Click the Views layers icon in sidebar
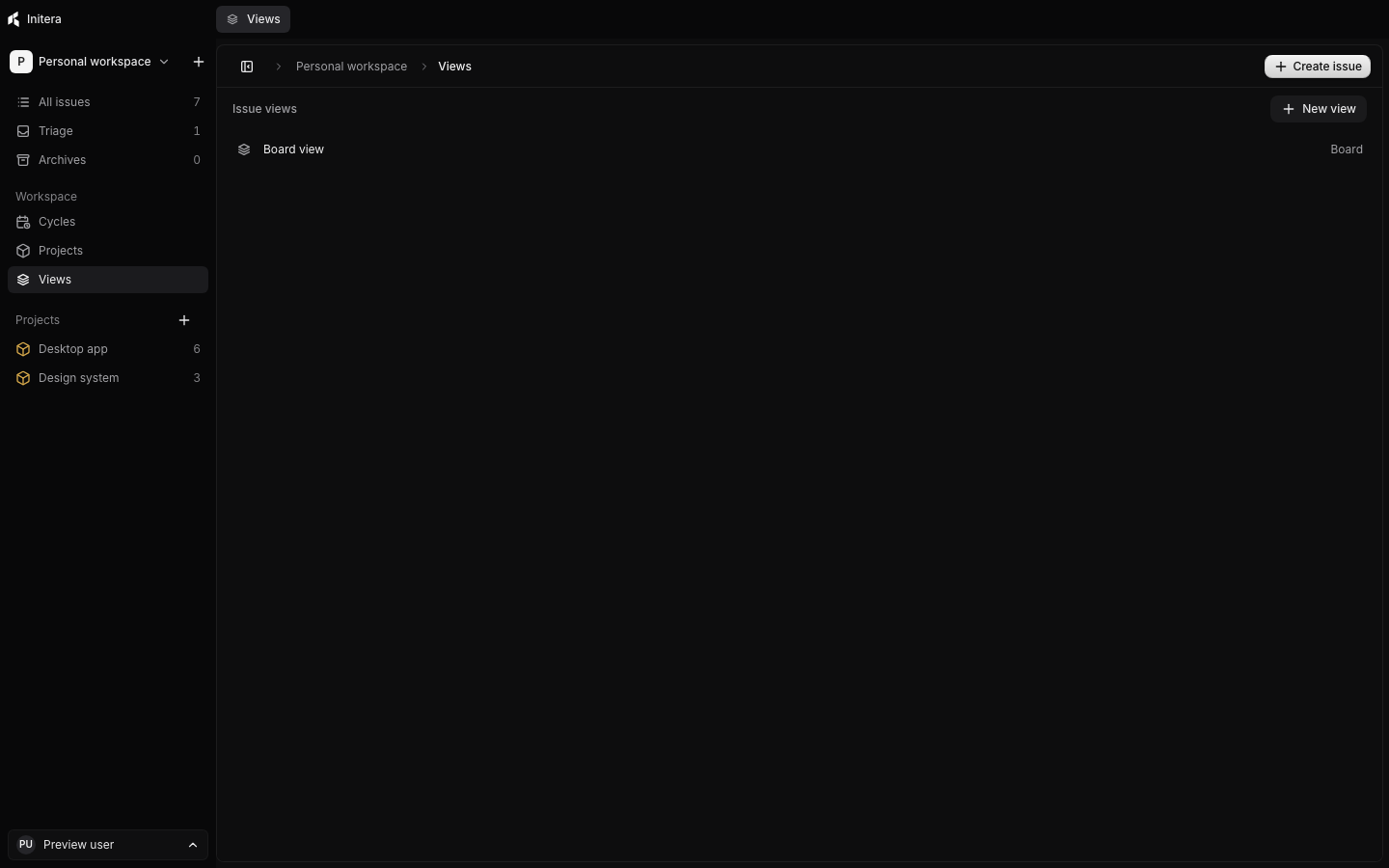The height and width of the screenshot is (868, 1389). (23, 280)
